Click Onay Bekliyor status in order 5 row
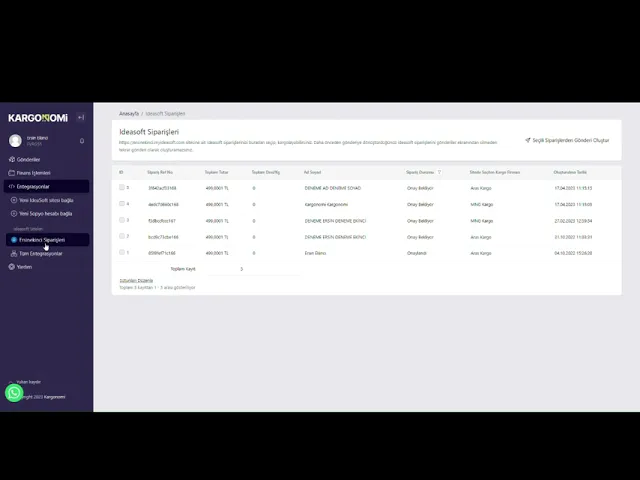 click(x=420, y=188)
